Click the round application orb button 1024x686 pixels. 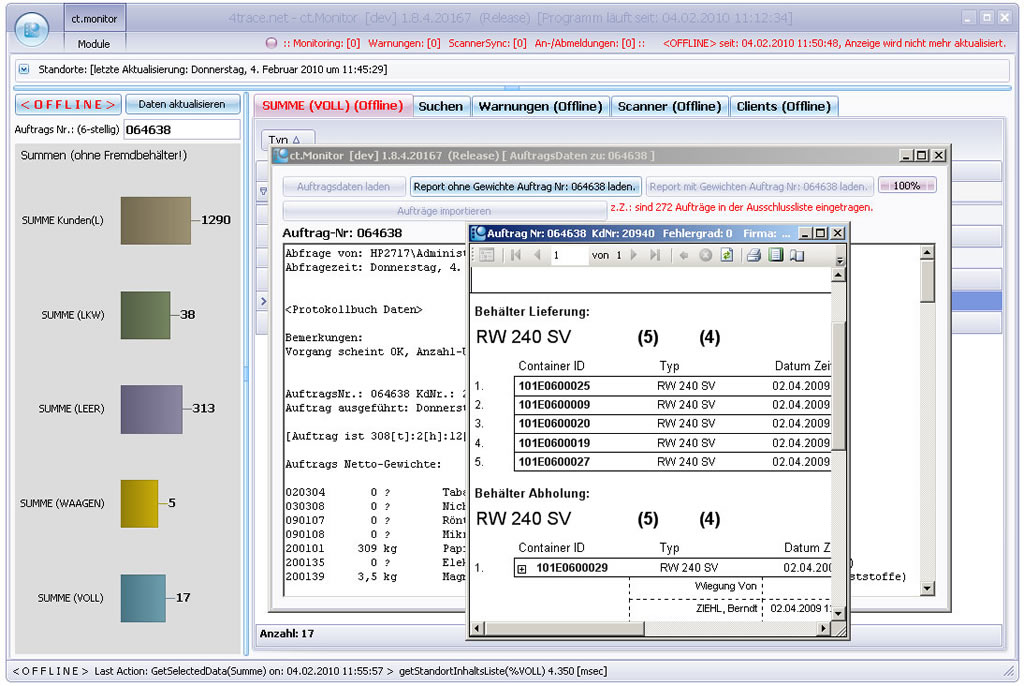point(32,29)
